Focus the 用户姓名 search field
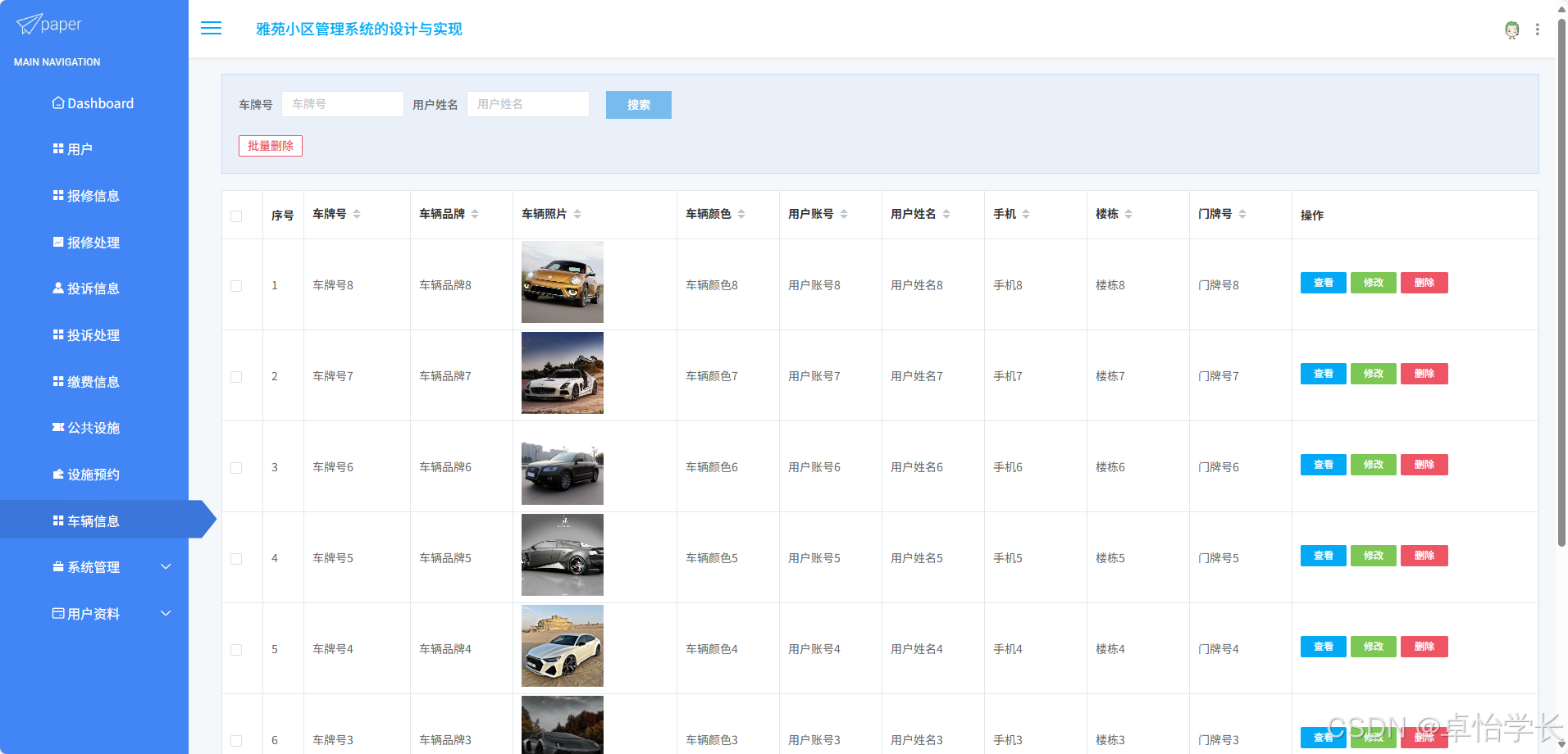Image resolution: width=1568 pixels, height=754 pixels. (528, 104)
